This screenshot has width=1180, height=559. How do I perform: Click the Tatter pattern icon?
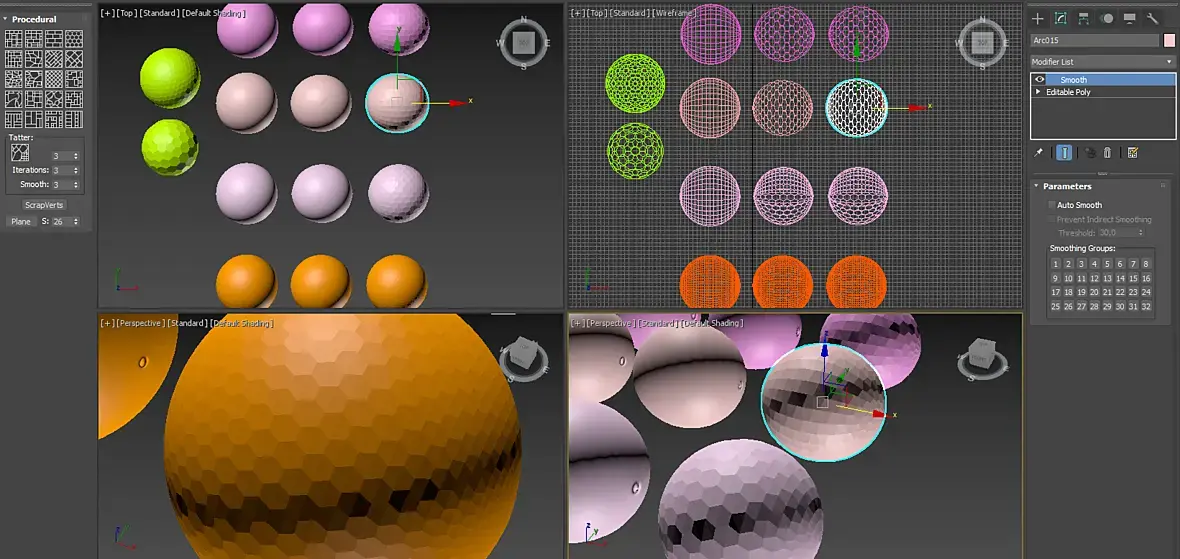20,153
